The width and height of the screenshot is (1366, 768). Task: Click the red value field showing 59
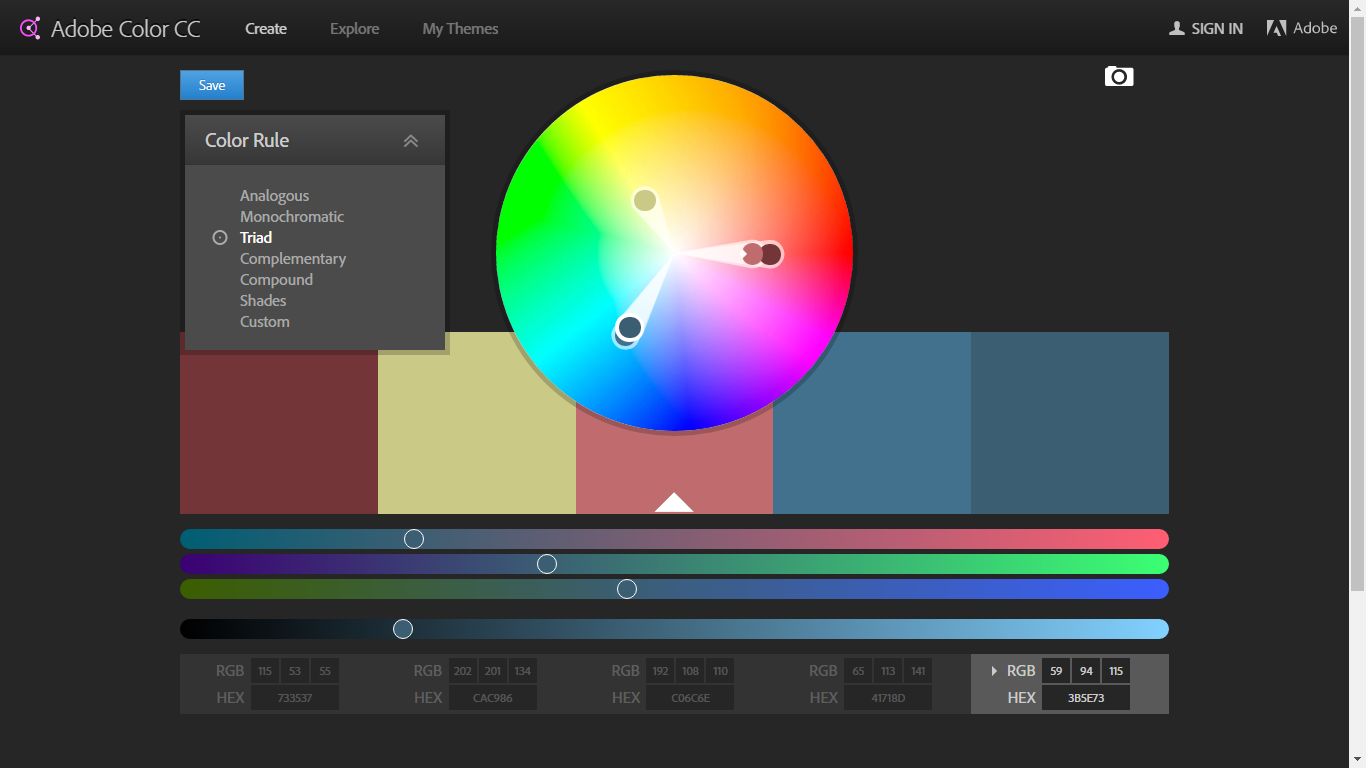pyautogui.click(x=1056, y=671)
